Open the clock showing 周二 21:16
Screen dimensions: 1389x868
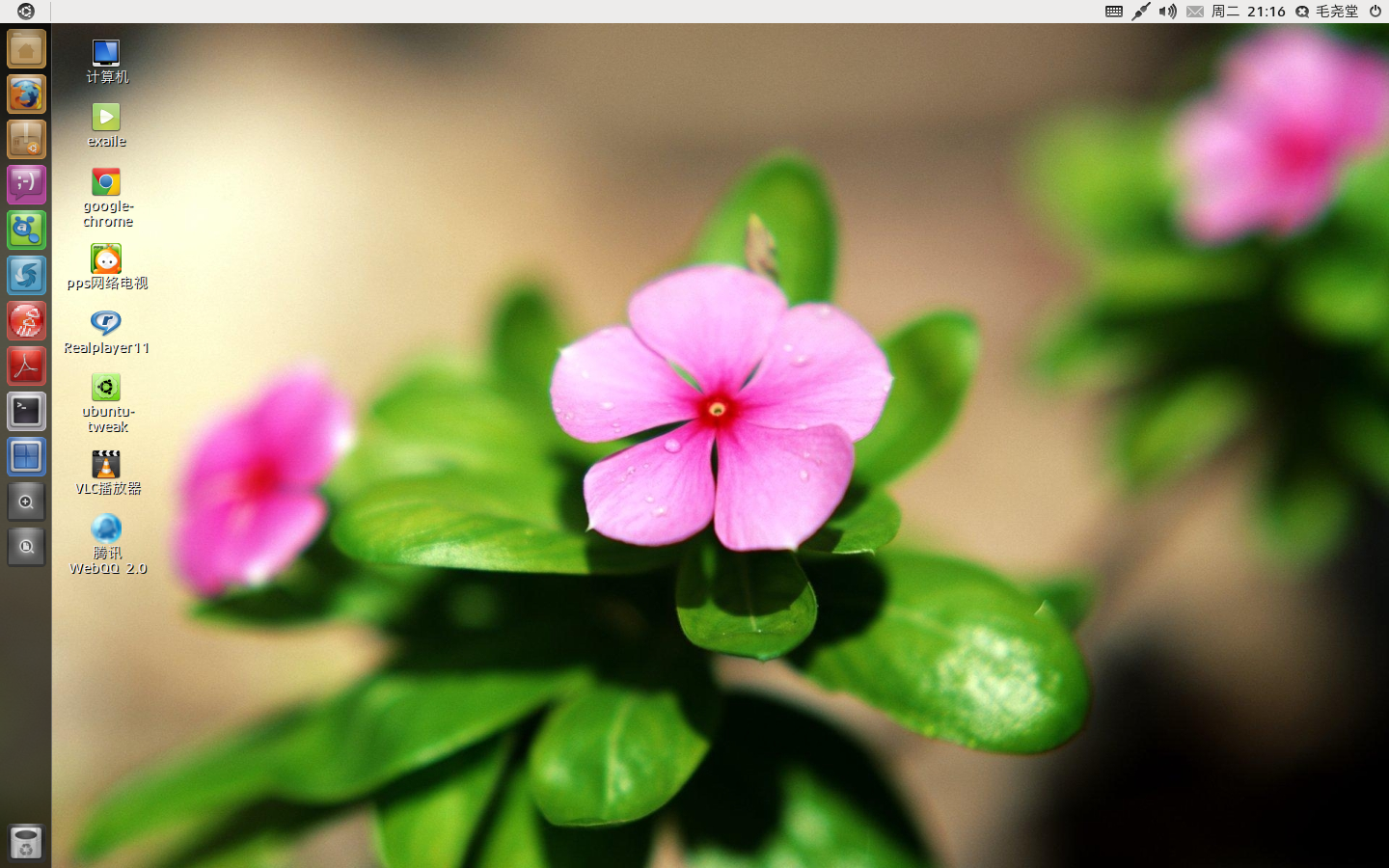coord(1248,12)
